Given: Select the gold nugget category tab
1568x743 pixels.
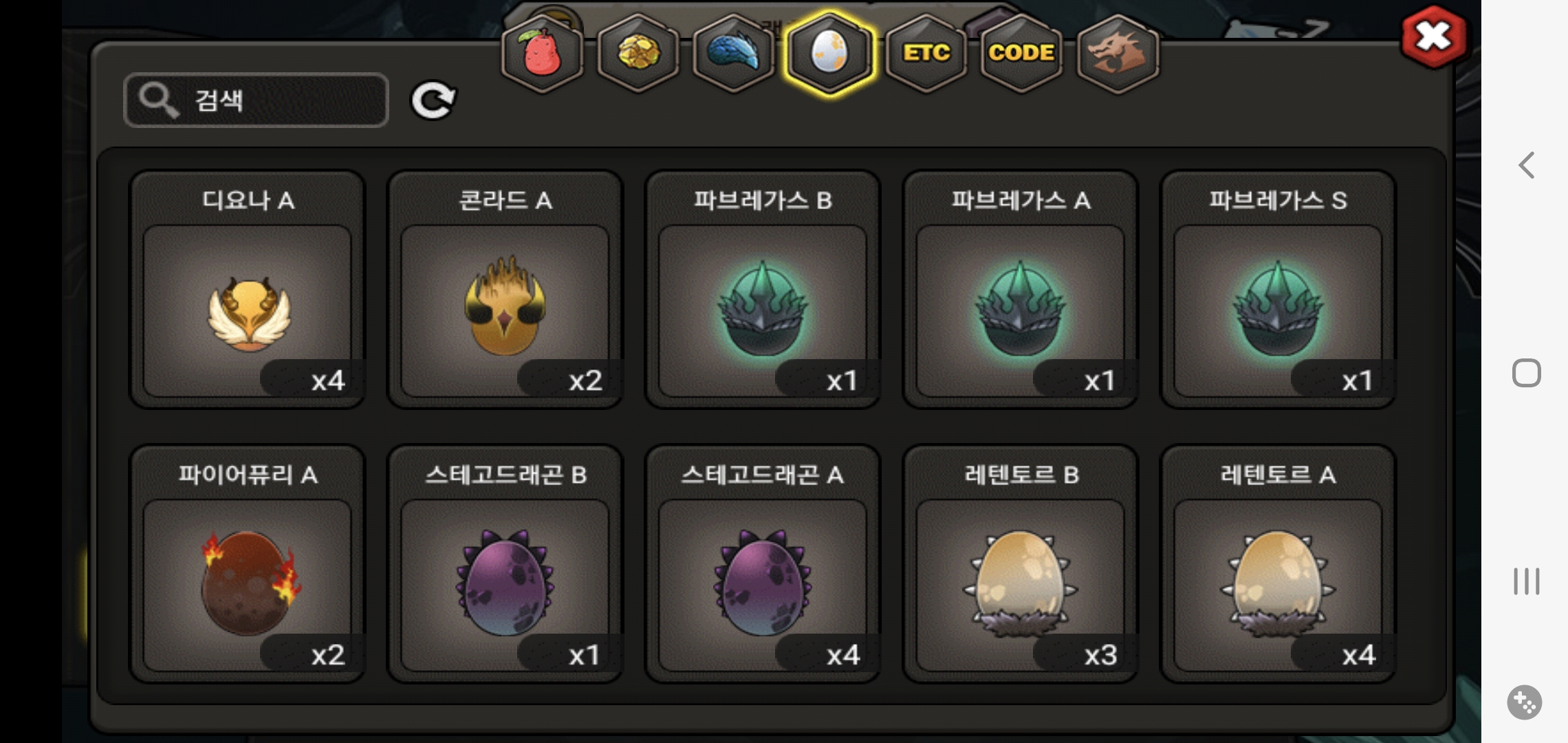Looking at the screenshot, I should click(638, 53).
